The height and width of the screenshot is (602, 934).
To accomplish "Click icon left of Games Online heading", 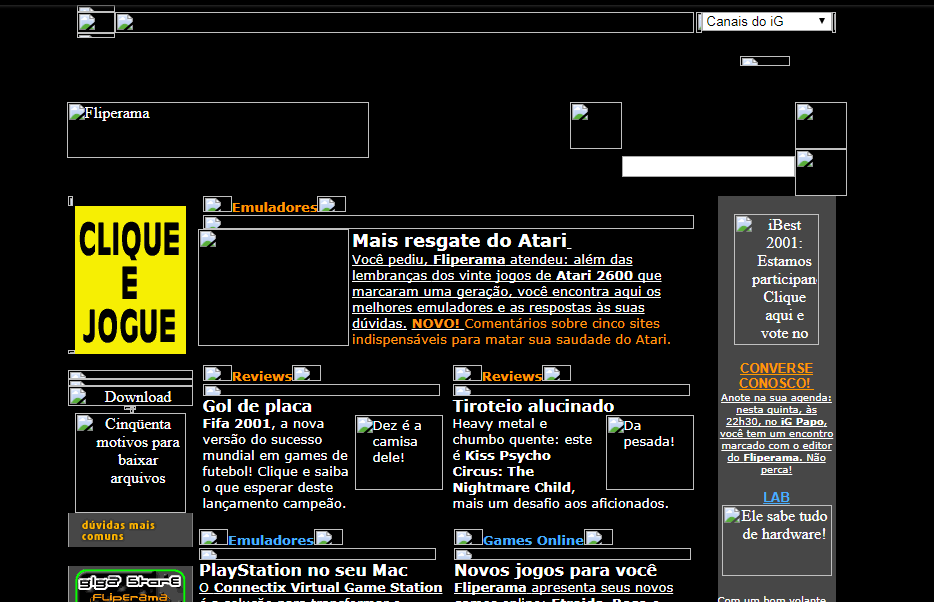I will 468,538.
